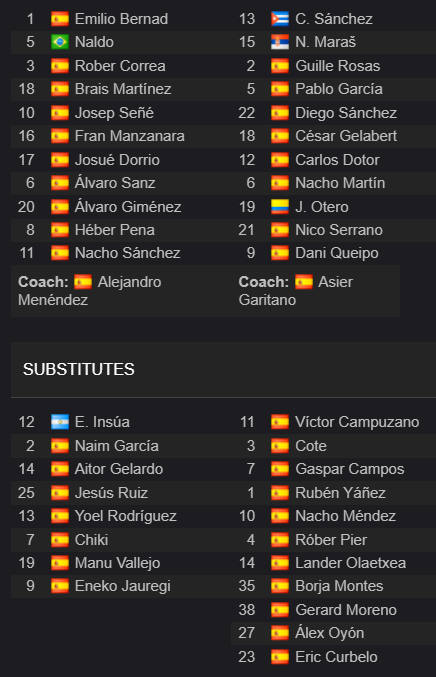Open player Naldo's profile
Image resolution: width=436 pixels, height=677 pixels.
coord(94,42)
